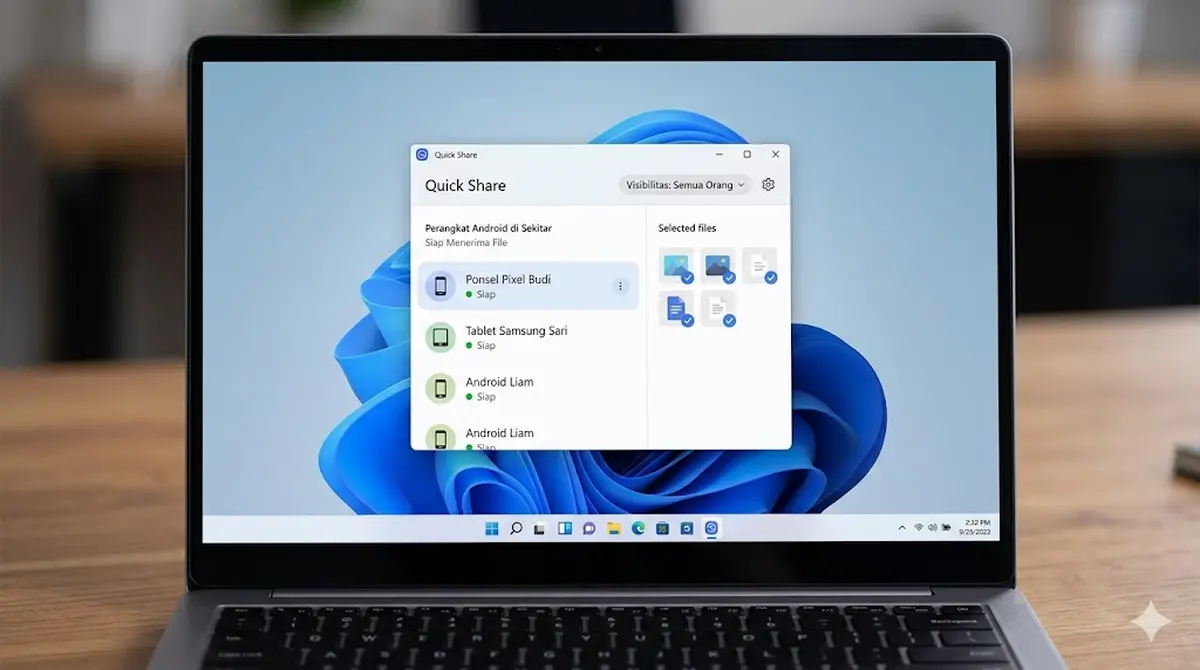
Task: Open the Quick Share settings gear
Action: 768,184
